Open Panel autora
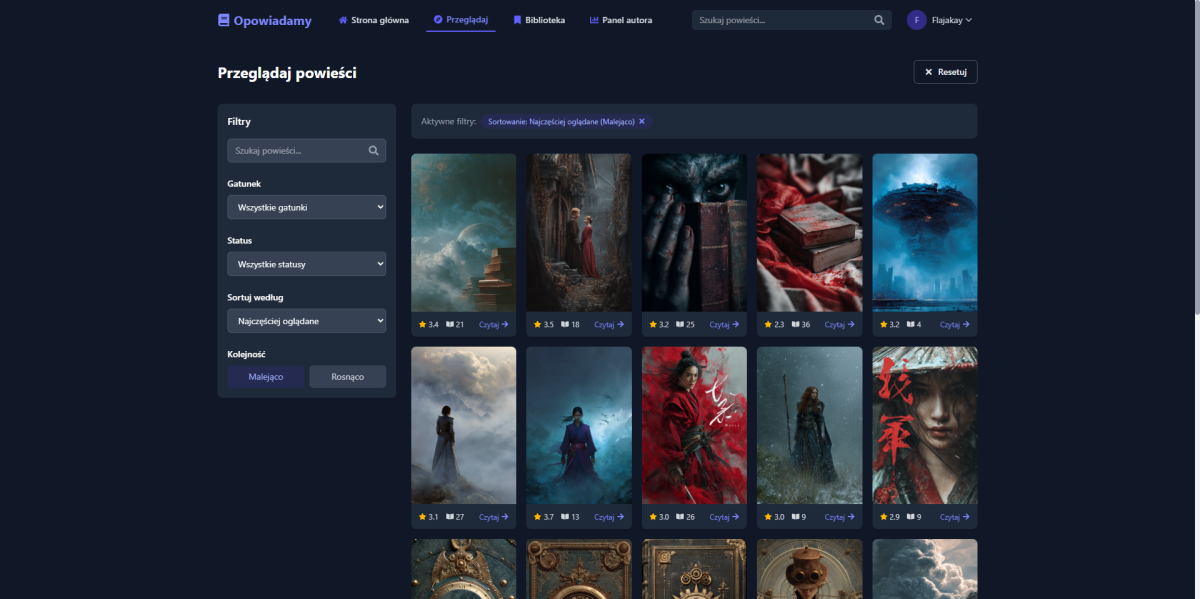1200x599 pixels. [x=621, y=20]
